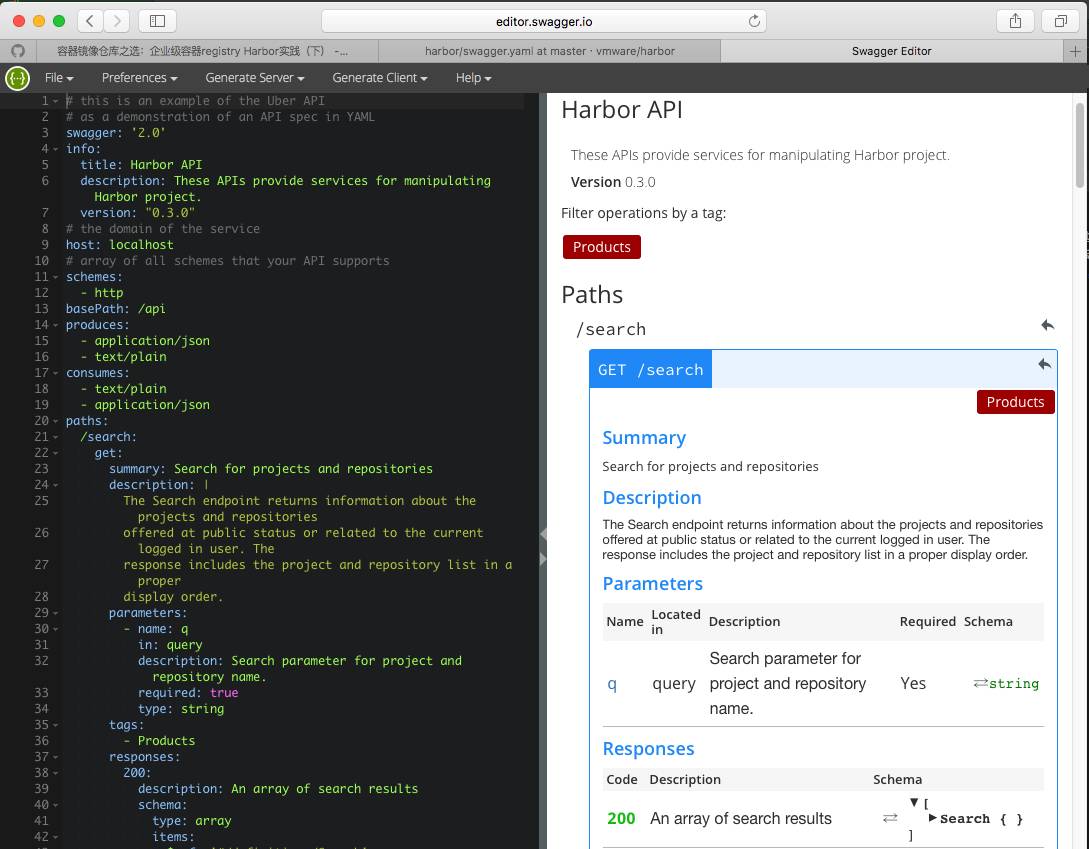The height and width of the screenshot is (849, 1089).
Task: Click the basePath: /api line
Action: pos(115,308)
